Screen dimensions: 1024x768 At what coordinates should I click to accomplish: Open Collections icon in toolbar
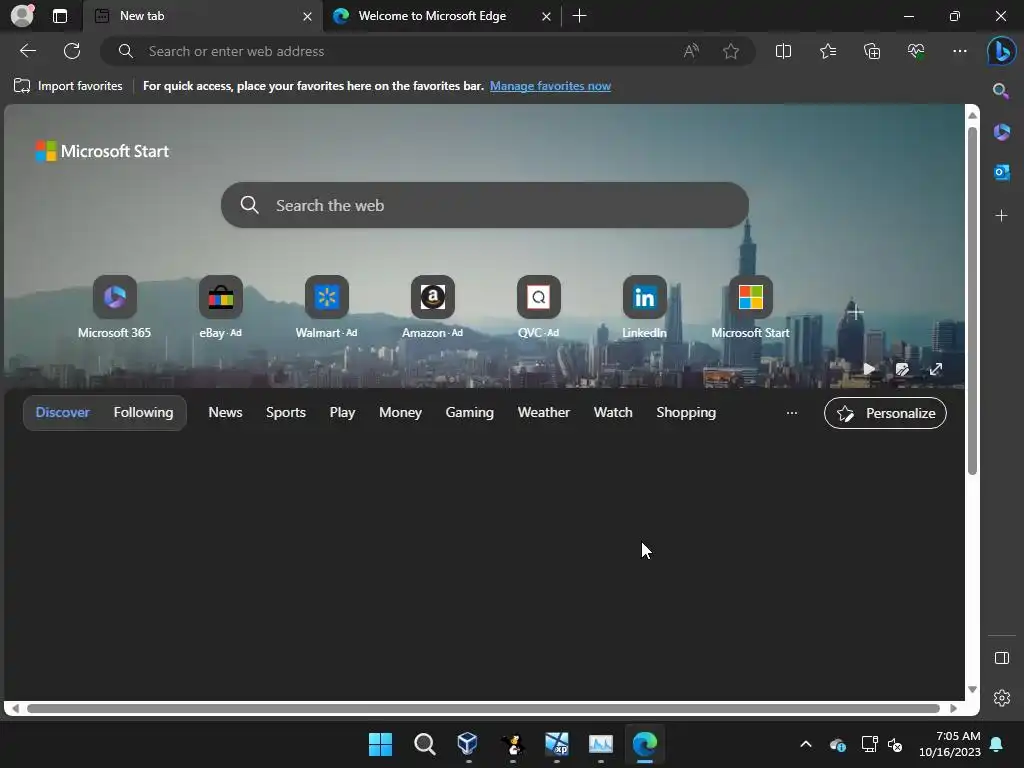(872, 51)
